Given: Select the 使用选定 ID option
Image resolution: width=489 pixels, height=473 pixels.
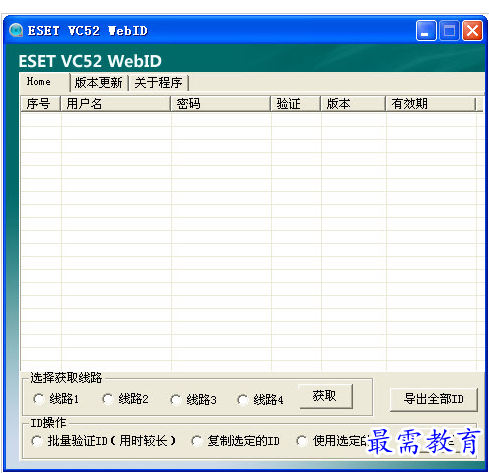Looking at the screenshot, I should point(302,441).
